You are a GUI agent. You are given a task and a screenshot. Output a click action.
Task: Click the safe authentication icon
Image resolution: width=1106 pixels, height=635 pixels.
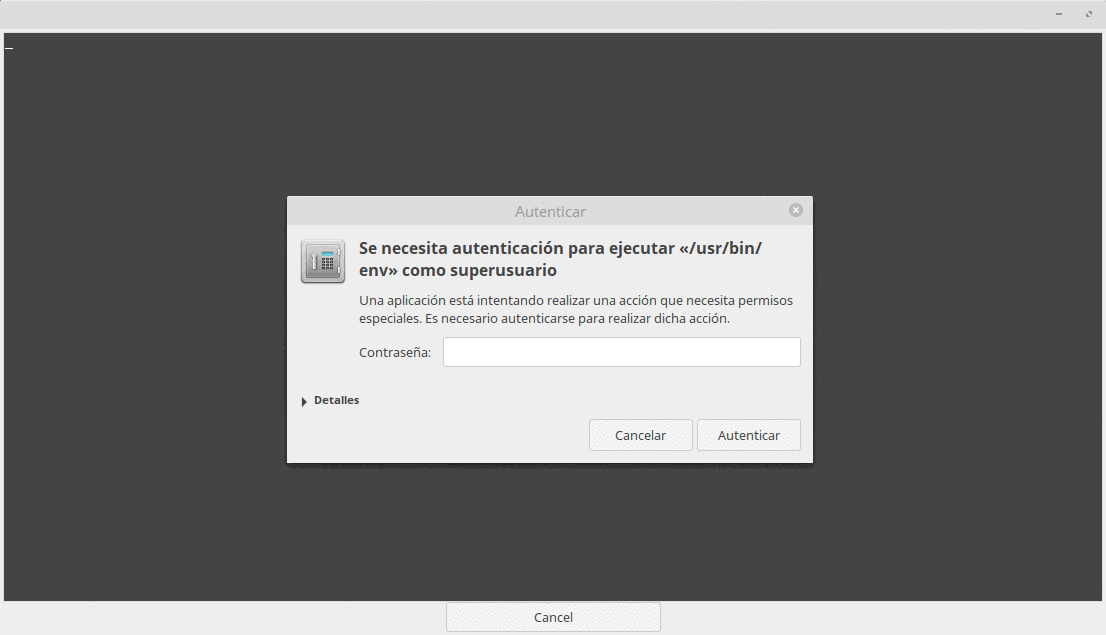pos(322,262)
